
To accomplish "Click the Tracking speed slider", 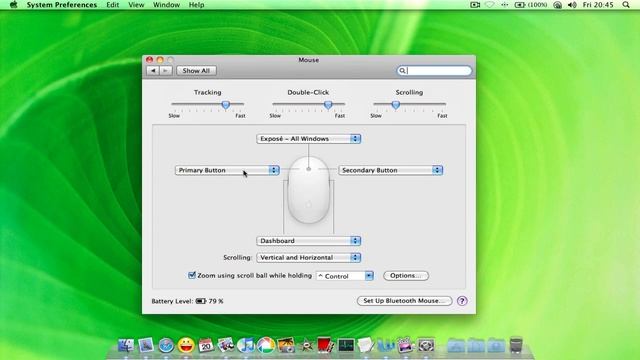I will point(208,104).
